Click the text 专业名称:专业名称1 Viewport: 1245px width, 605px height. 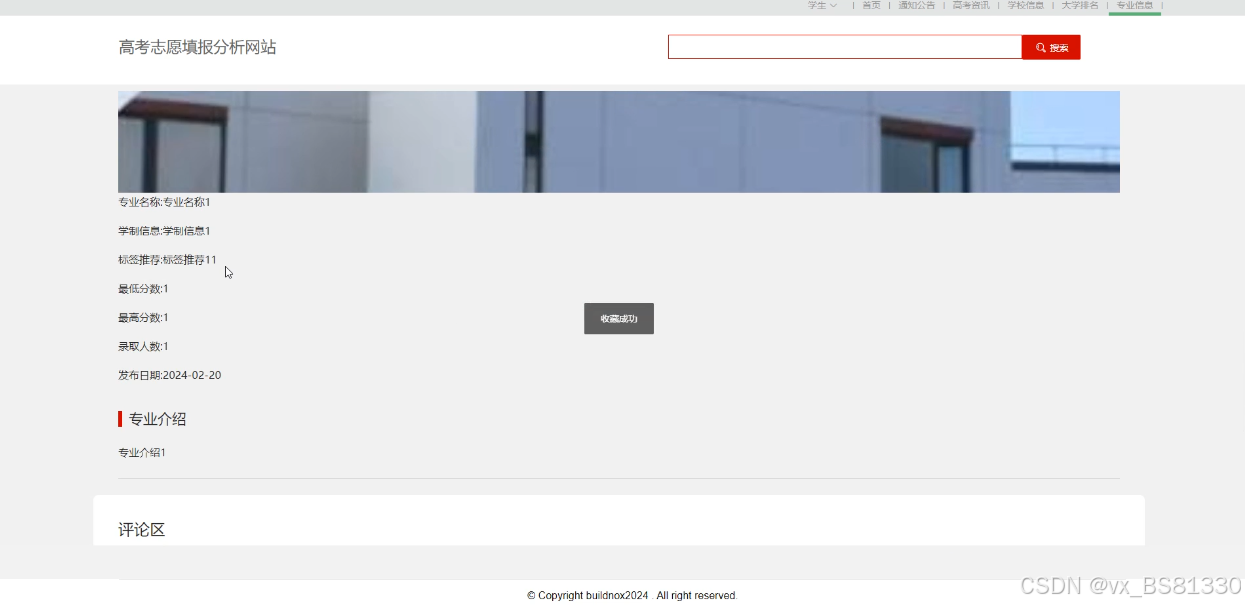point(164,202)
